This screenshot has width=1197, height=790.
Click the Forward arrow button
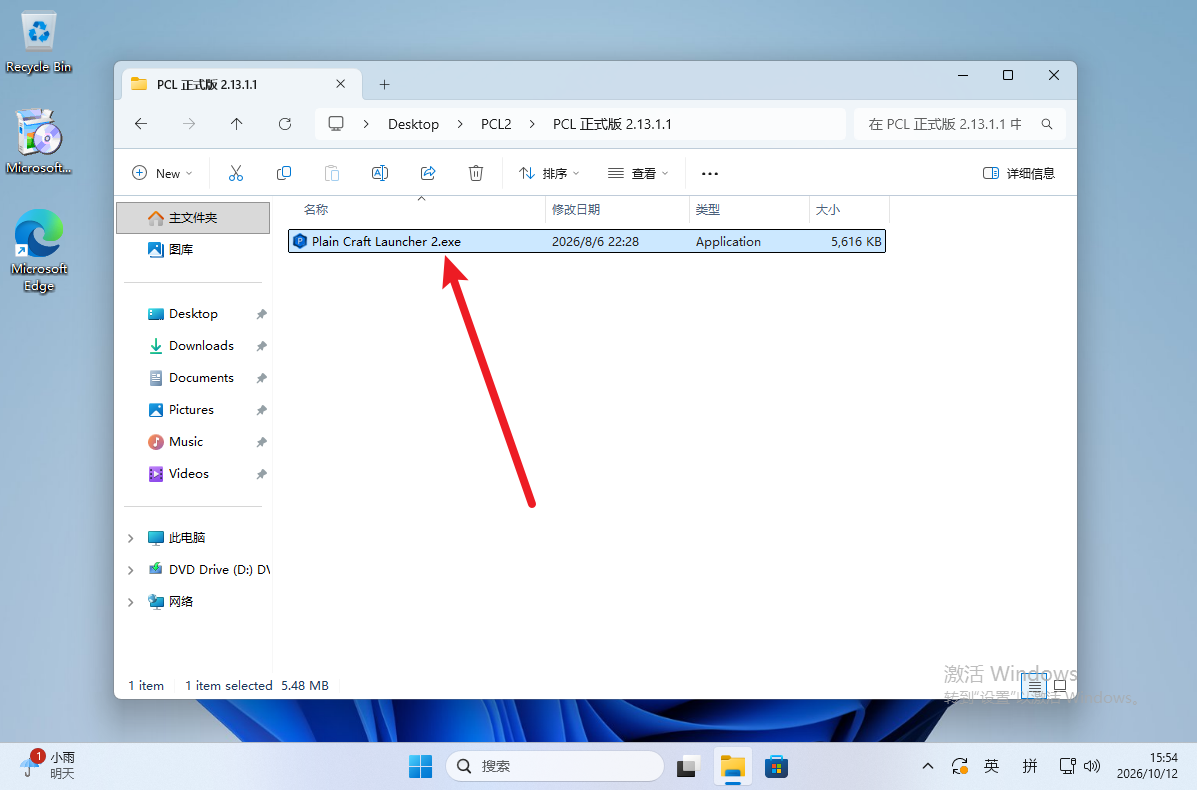pyautogui.click(x=189, y=124)
